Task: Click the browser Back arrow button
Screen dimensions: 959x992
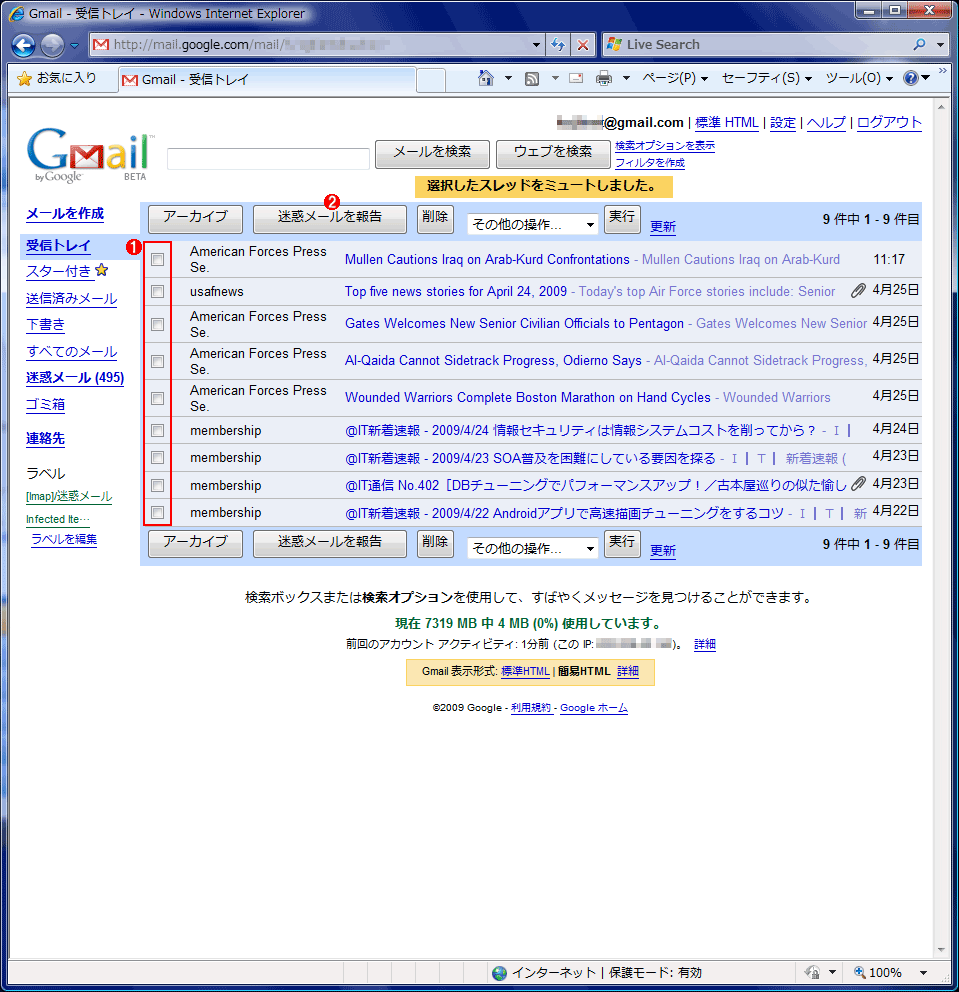Action: point(23,45)
